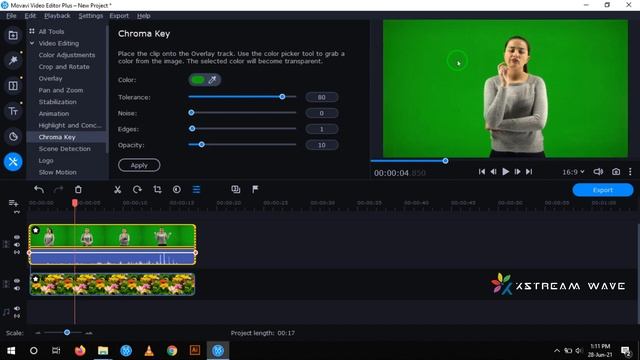Image resolution: width=640 pixels, height=360 pixels.
Task: Click the Undo arrow in timeline toolbar
Action: (x=39, y=189)
